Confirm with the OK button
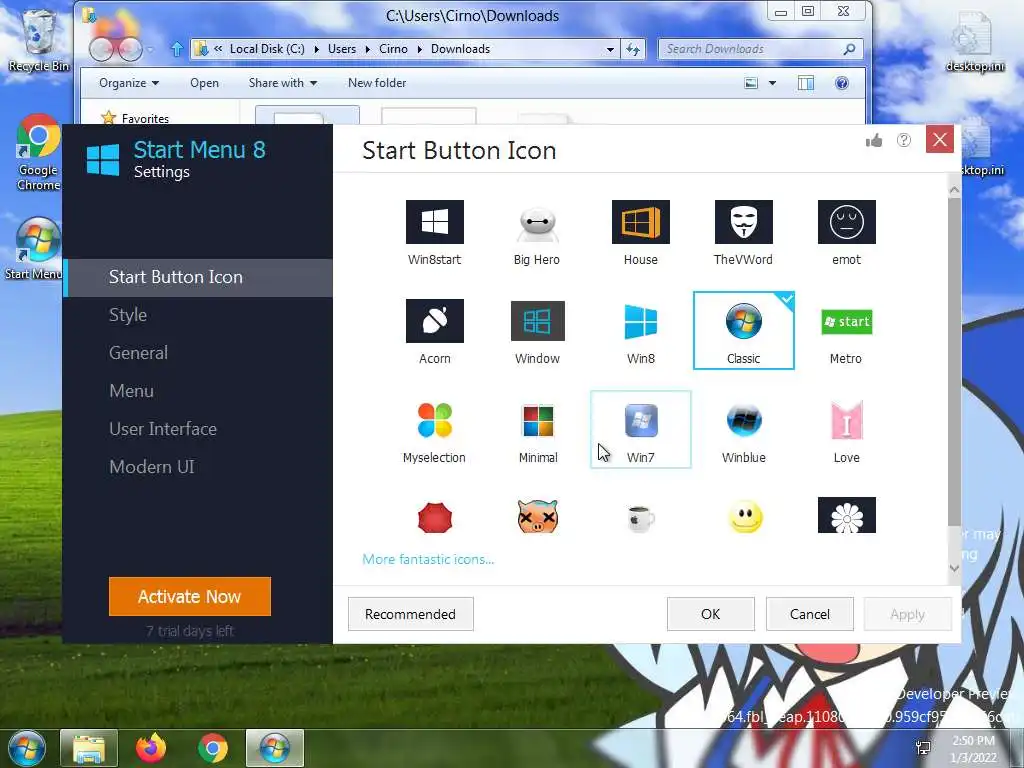Screen dimensions: 1024x768 (711, 614)
